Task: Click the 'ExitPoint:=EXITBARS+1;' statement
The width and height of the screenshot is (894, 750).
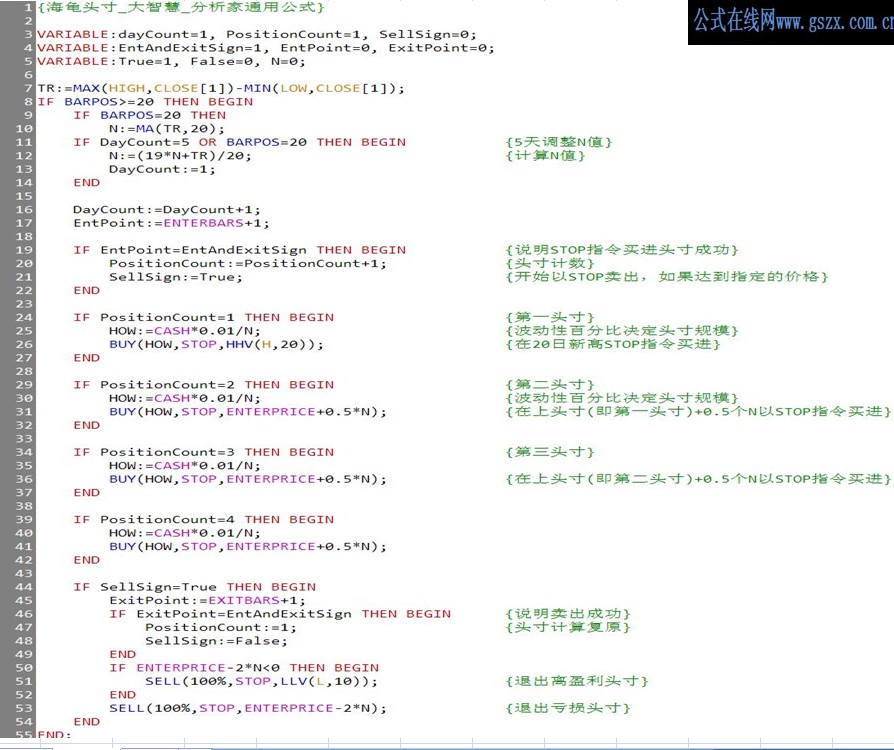Action: pos(208,601)
